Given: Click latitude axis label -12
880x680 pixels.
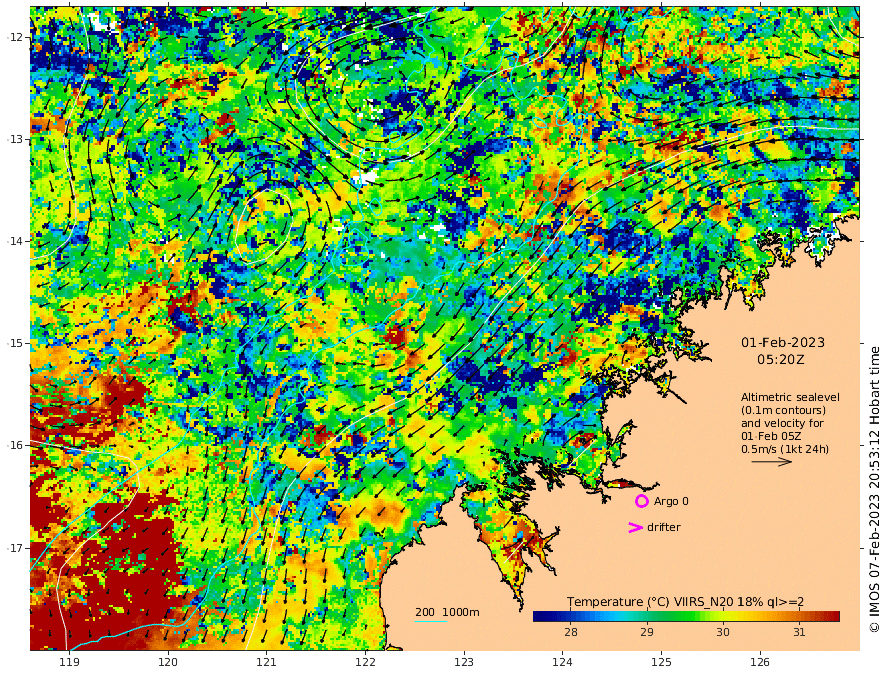Looking at the screenshot, I should [15, 38].
